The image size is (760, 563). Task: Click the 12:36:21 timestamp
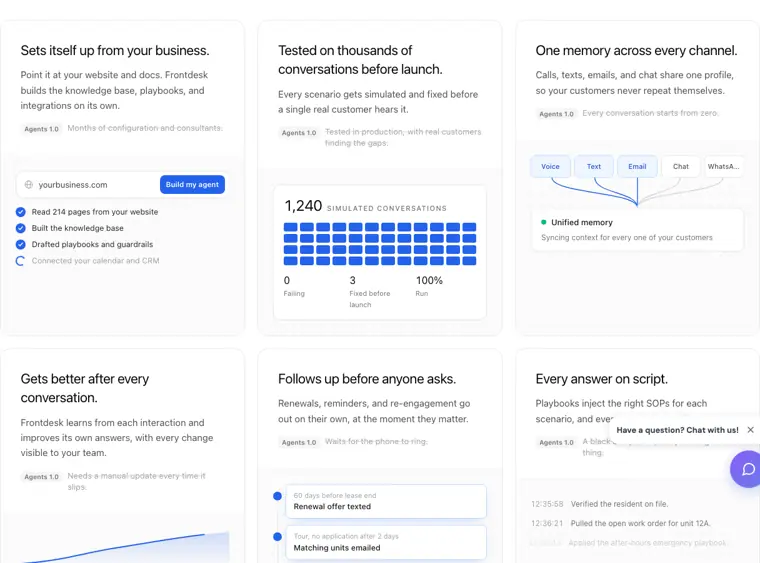[547, 523]
